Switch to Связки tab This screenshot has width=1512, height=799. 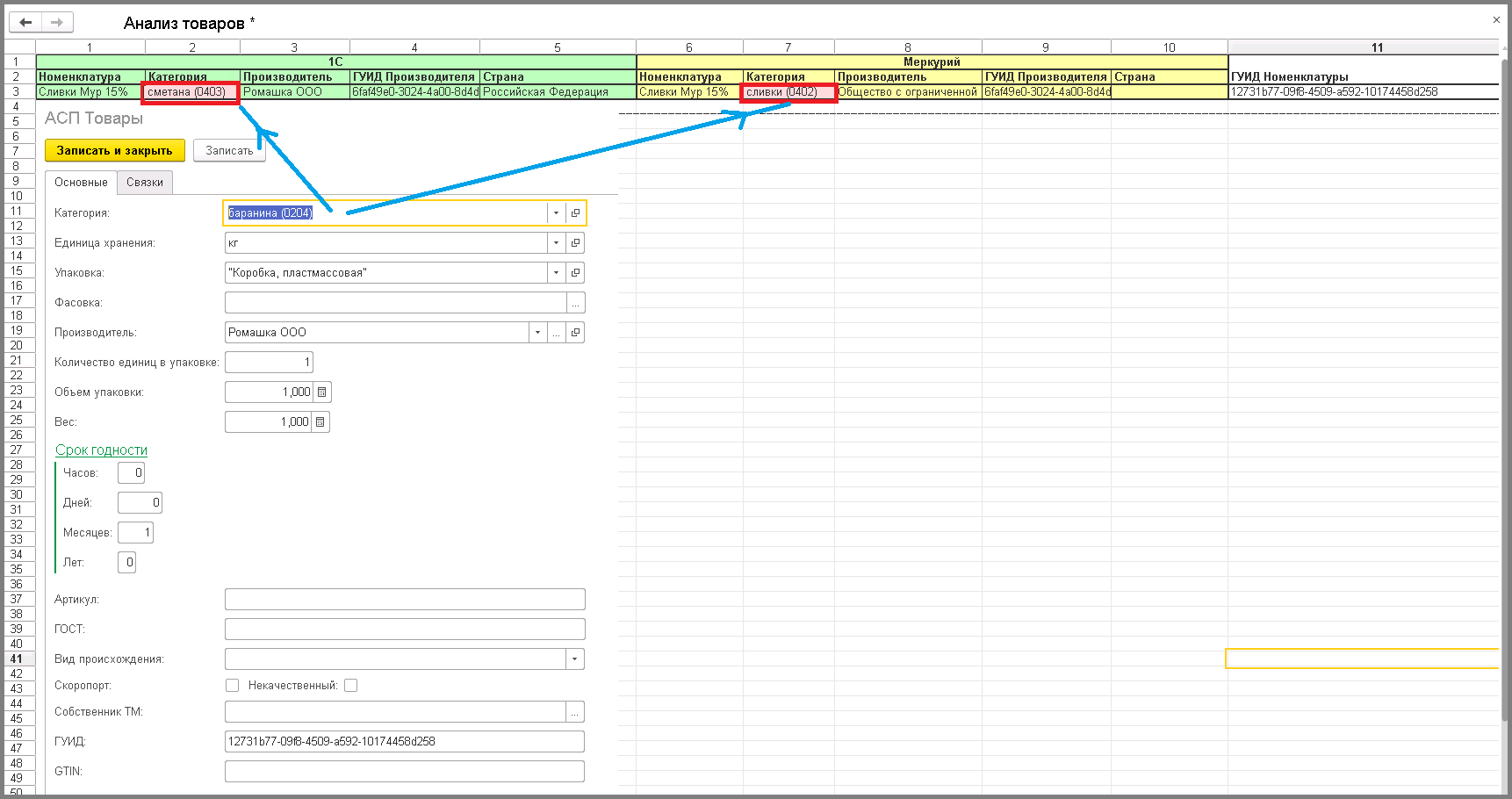click(145, 183)
